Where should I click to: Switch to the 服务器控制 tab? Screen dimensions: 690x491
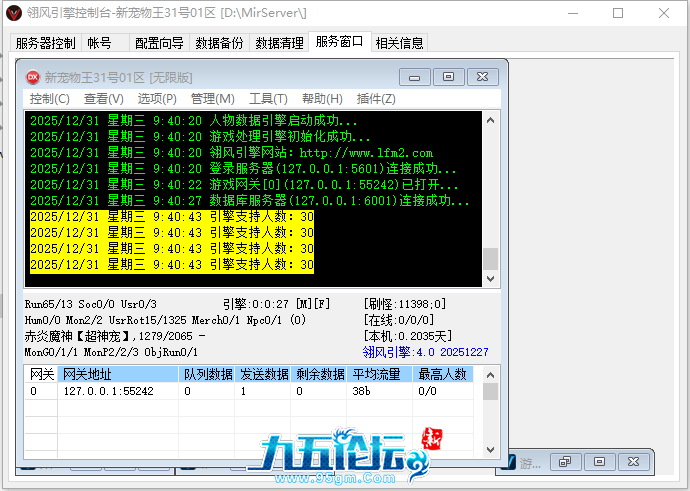[46, 43]
